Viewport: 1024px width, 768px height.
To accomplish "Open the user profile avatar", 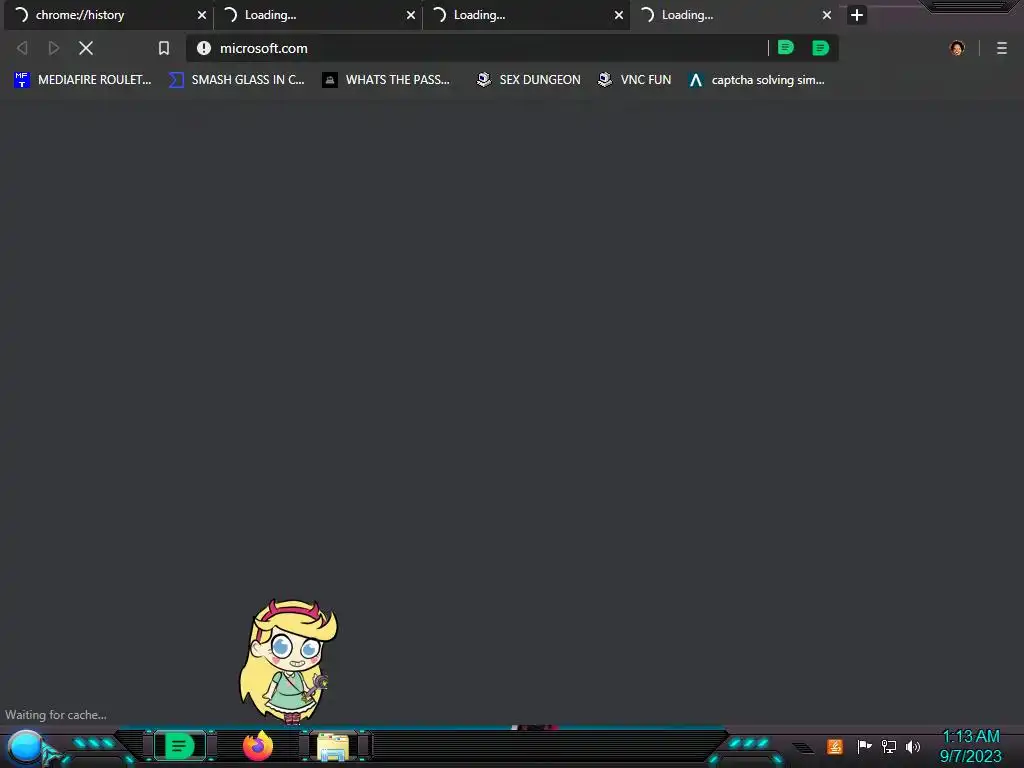I will tap(957, 48).
